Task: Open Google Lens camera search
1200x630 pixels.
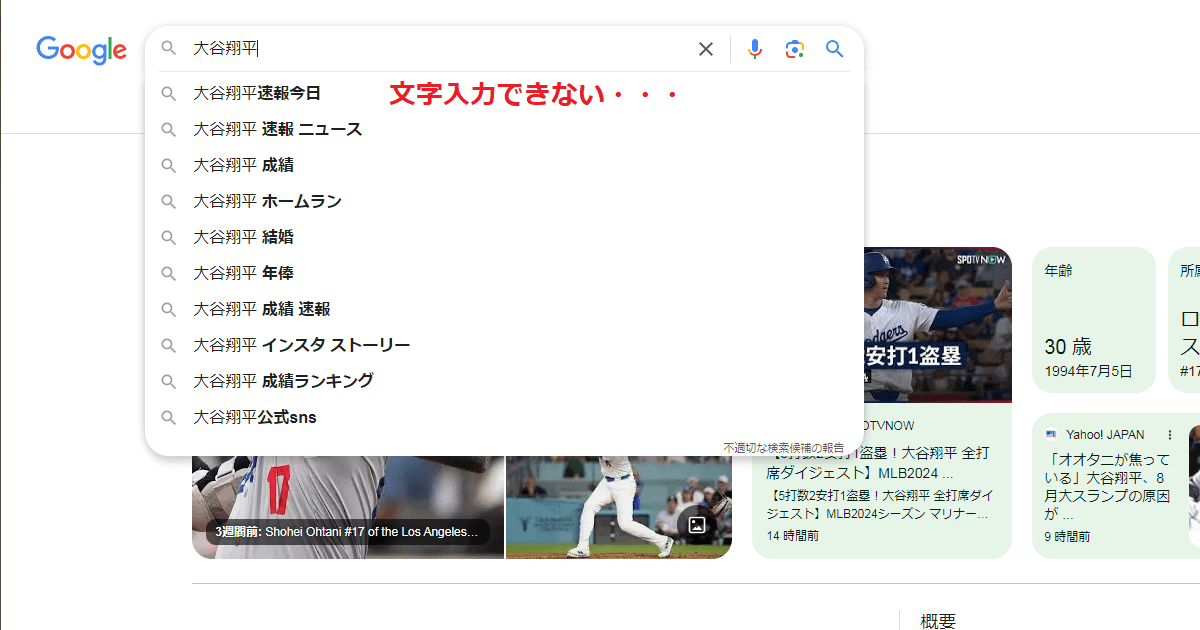Action: pos(795,48)
